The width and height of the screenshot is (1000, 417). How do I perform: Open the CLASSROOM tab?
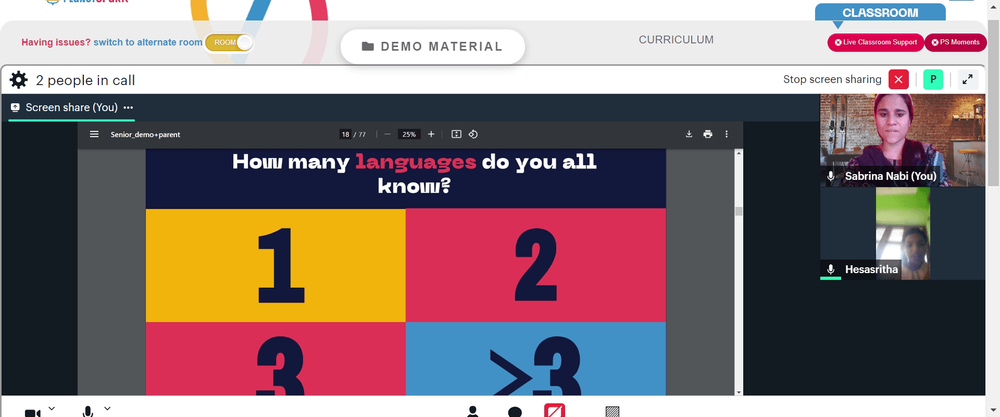[x=880, y=13]
